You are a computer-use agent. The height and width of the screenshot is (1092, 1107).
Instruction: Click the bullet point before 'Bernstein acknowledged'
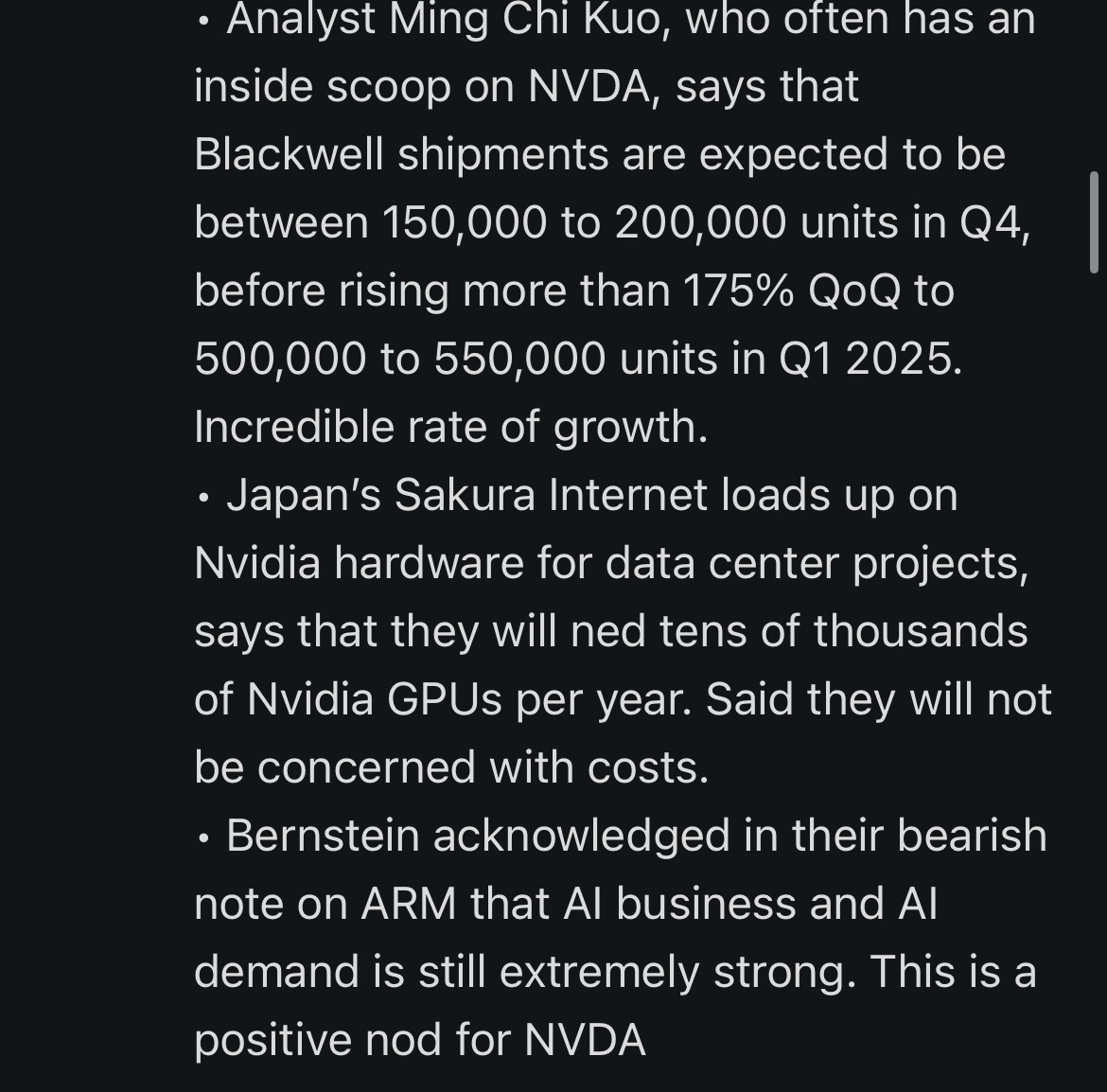coord(203,839)
